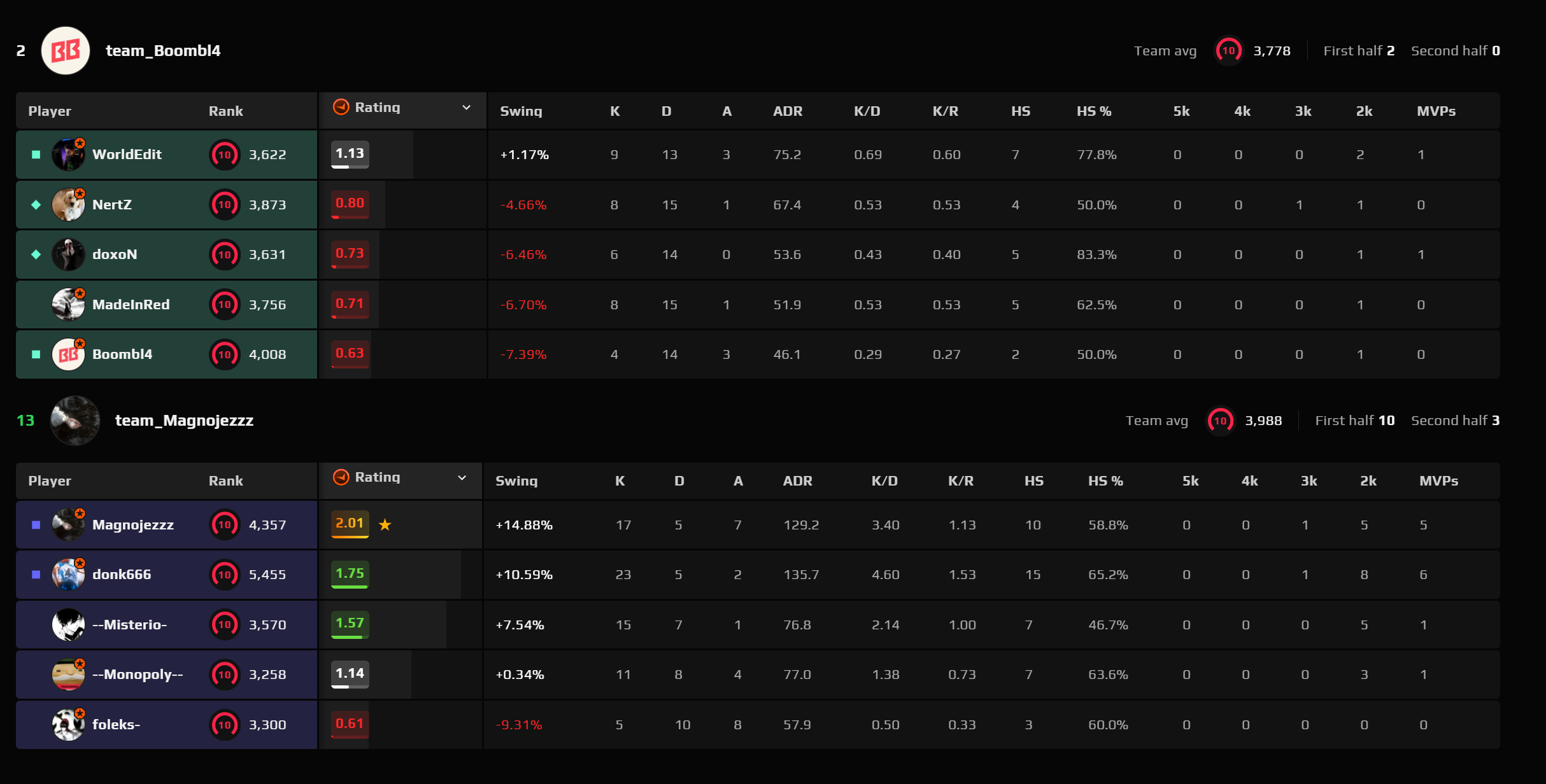Sort team_Boombl4 table by ADR column
Screen dimensions: 1546x784
pyautogui.click(x=788, y=111)
